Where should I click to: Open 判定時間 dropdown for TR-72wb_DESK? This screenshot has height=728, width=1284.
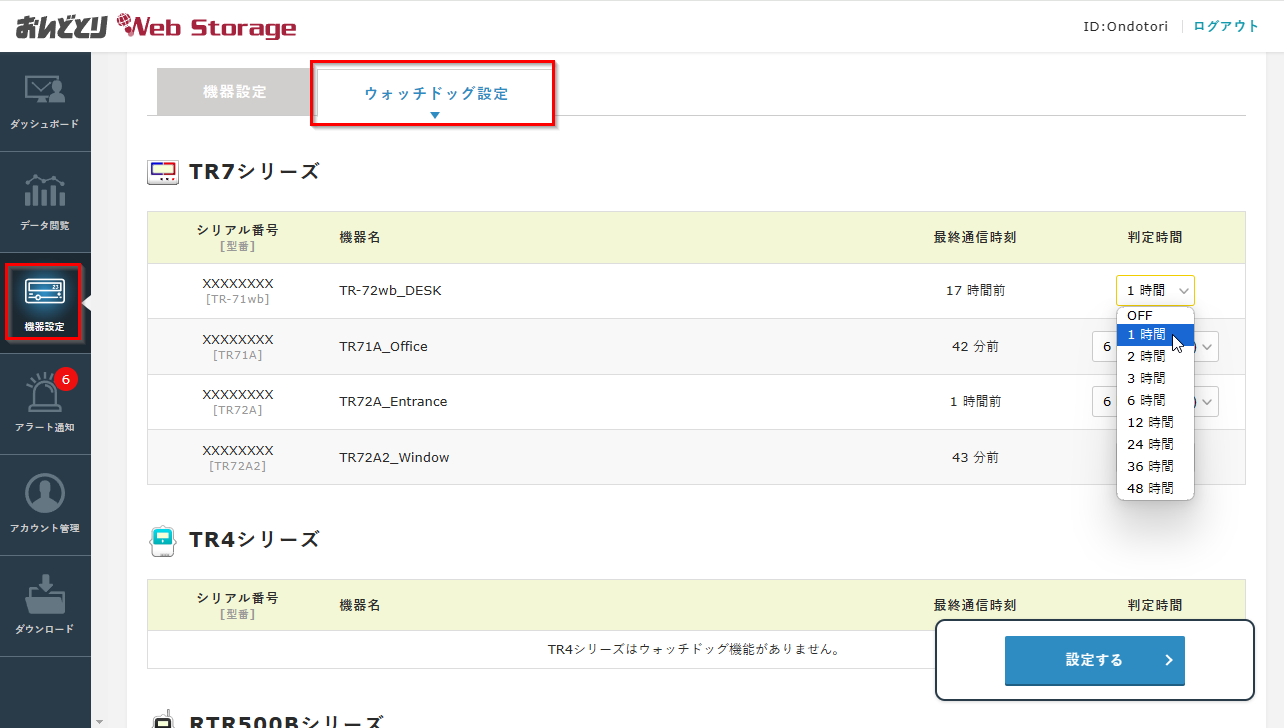1155,291
